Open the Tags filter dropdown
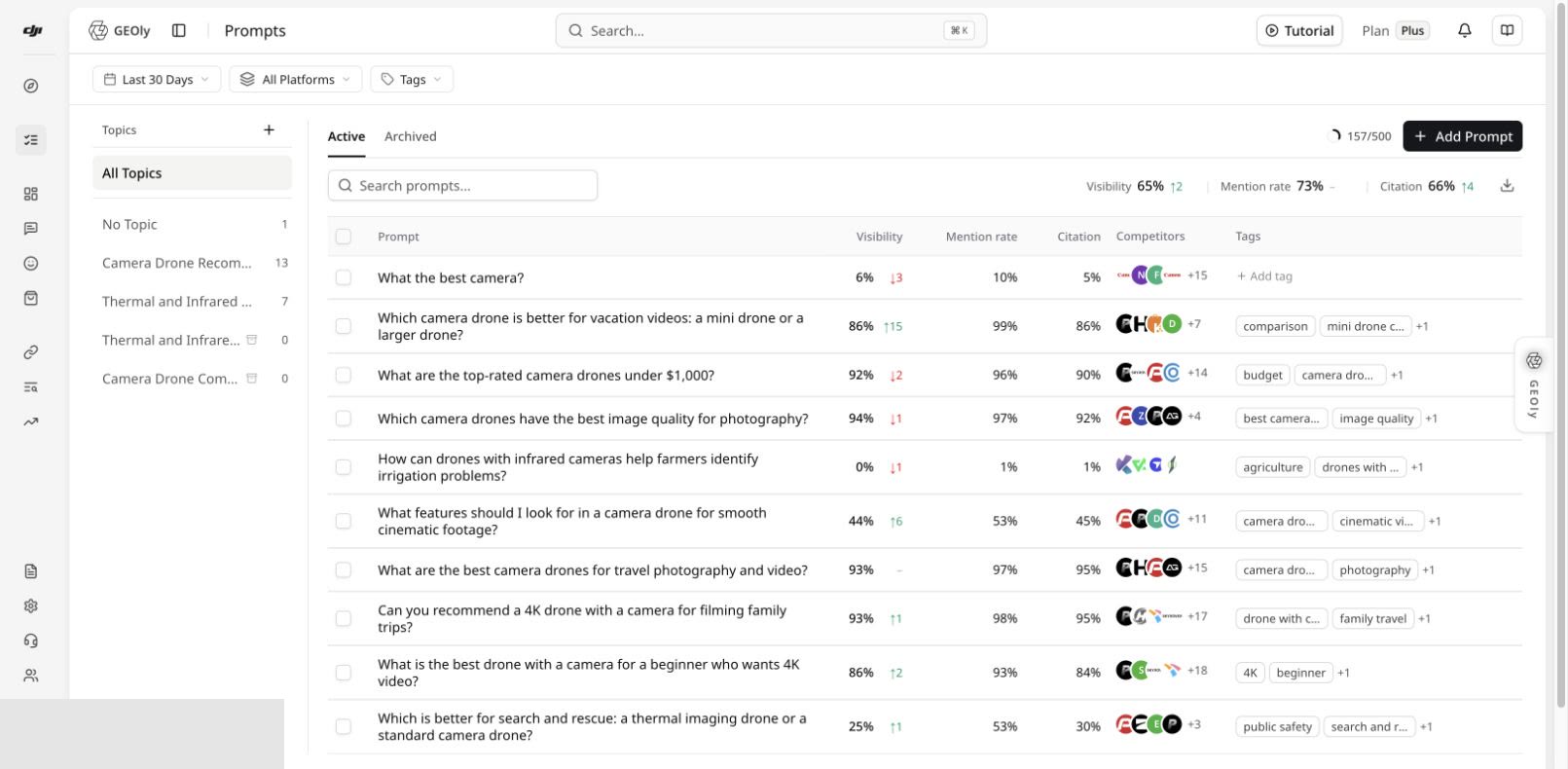The height and width of the screenshot is (769, 1568). [412, 80]
